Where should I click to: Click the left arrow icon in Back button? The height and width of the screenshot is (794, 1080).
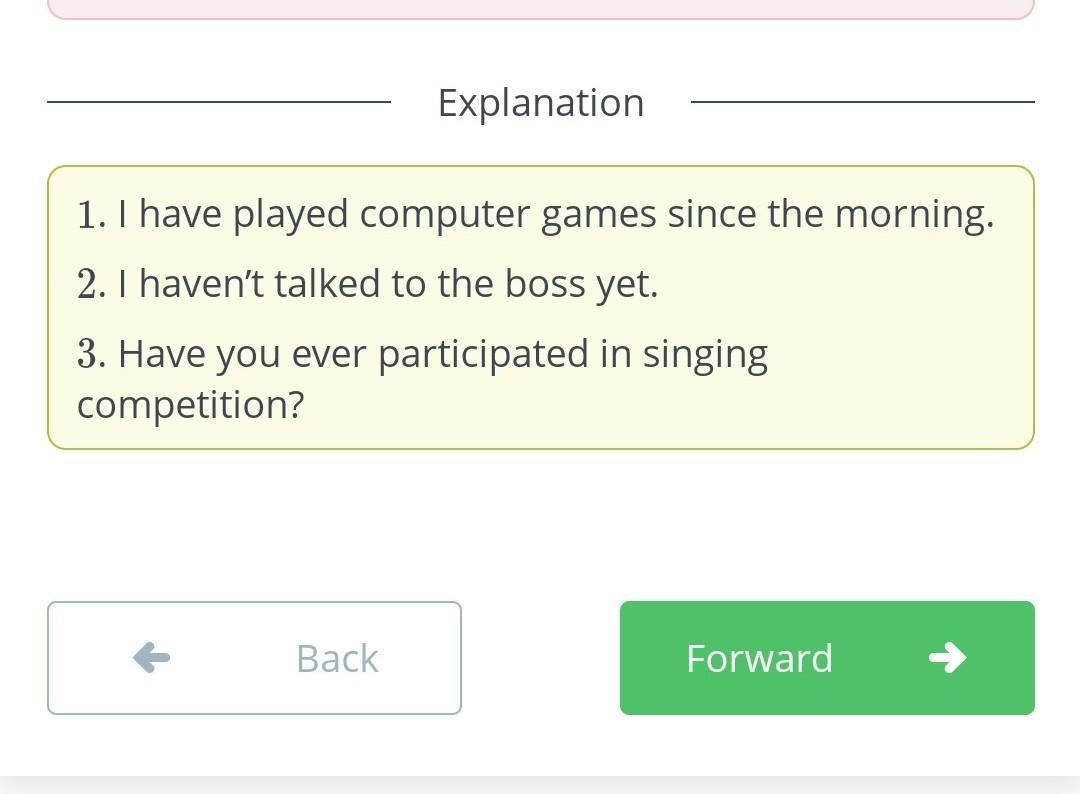click(x=152, y=658)
